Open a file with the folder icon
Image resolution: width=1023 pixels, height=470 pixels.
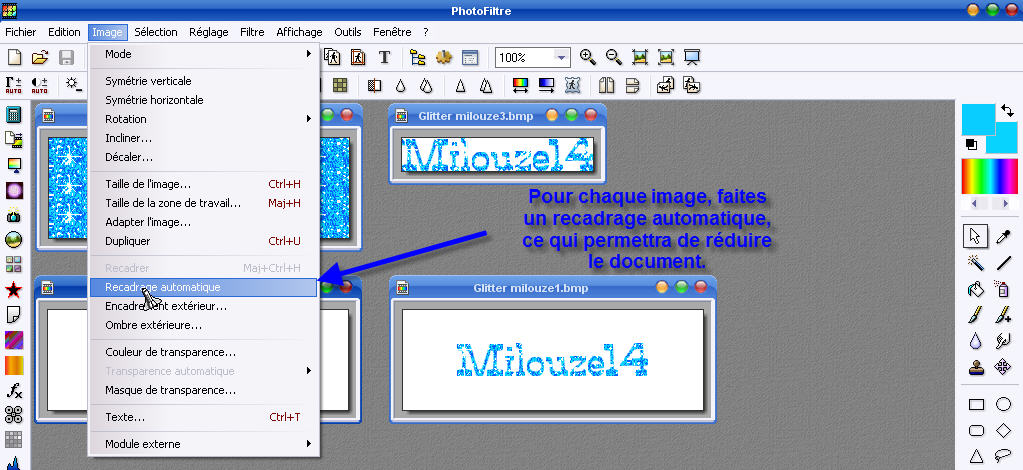tap(40, 58)
